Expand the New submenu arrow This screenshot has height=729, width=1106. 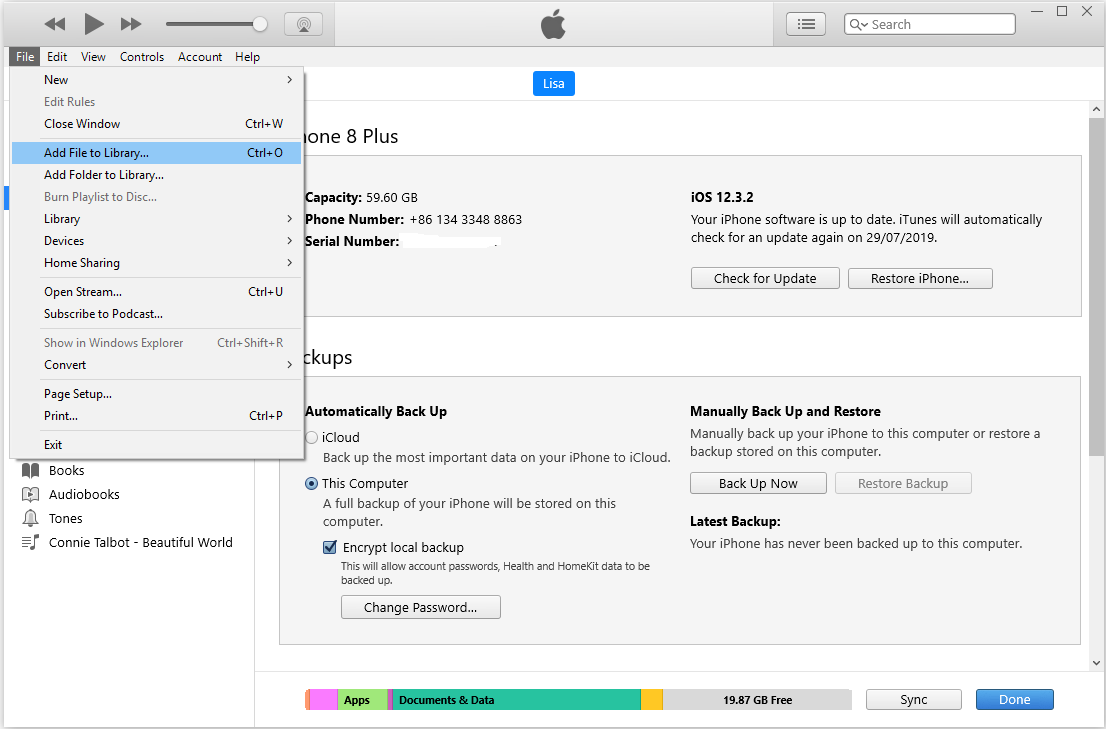click(x=289, y=80)
